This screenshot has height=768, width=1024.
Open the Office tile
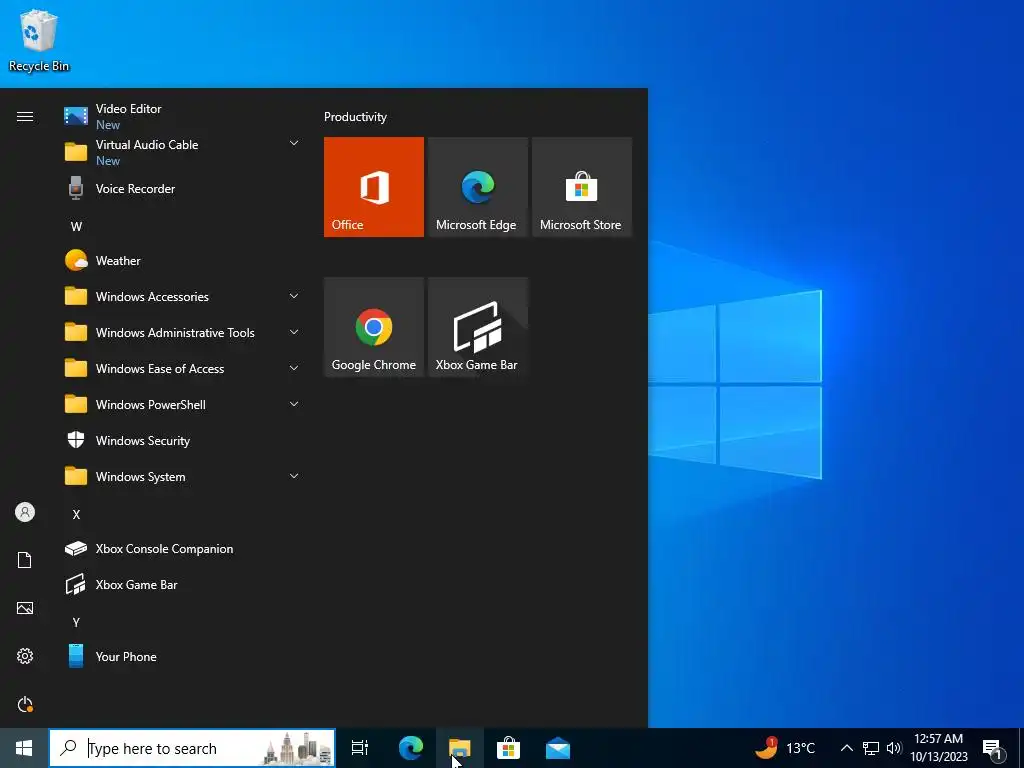coord(374,187)
